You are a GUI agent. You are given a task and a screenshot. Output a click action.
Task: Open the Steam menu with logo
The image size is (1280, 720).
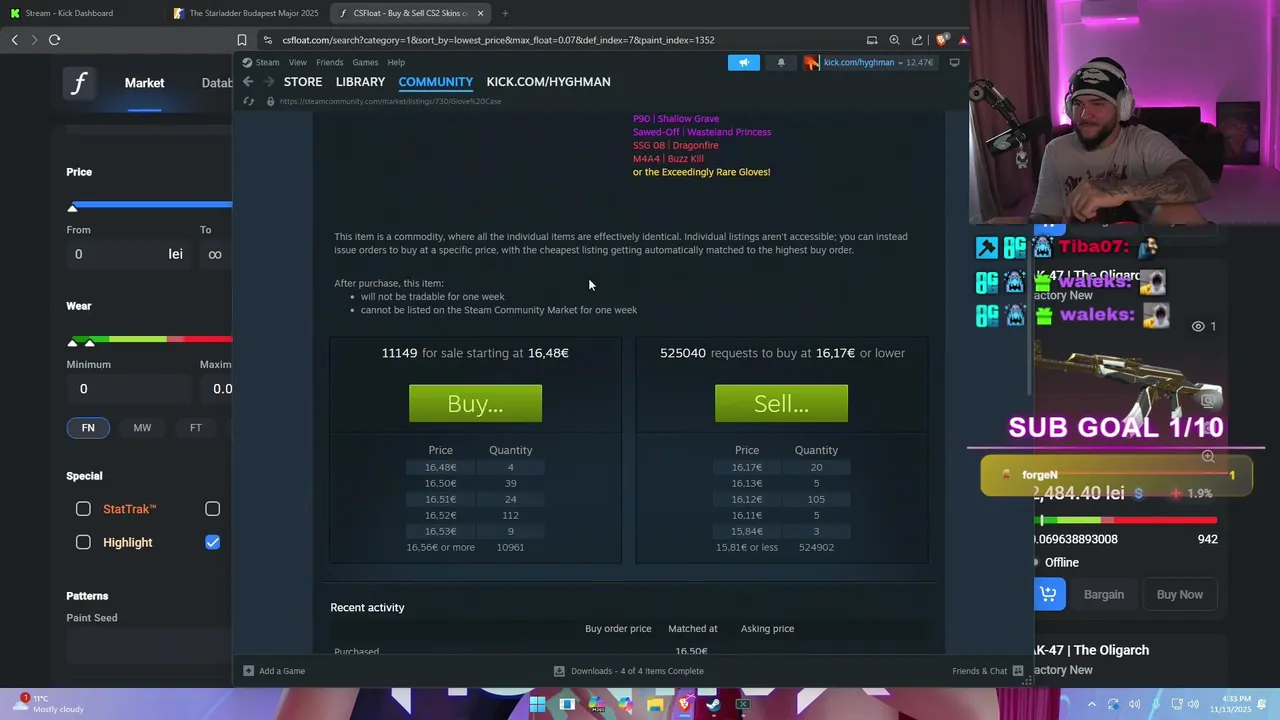click(260, 62)
